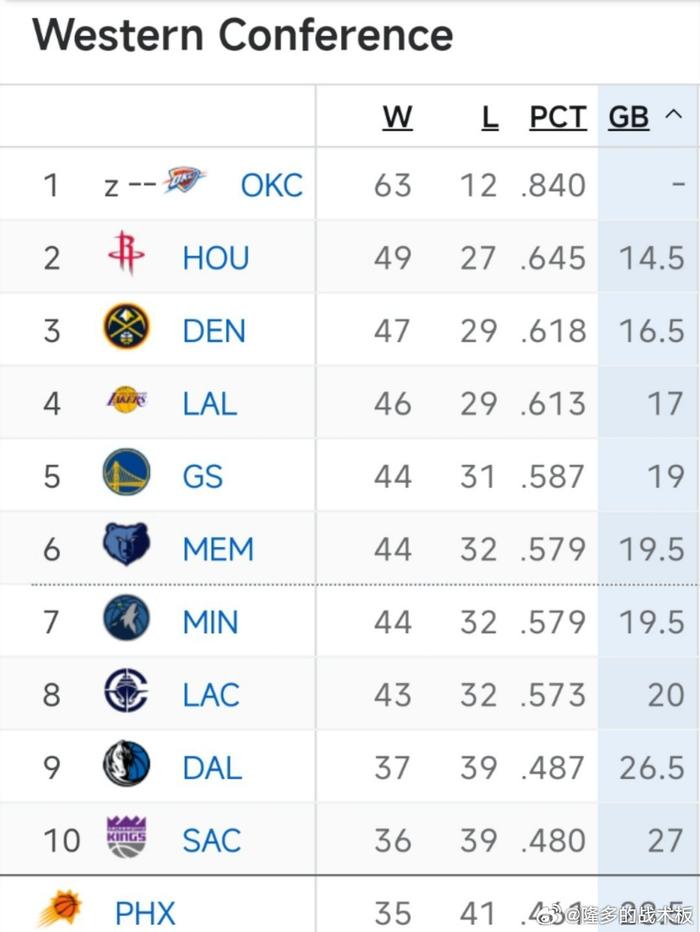The height and width of the screenshot is (932, 700).
Task: Sort standings by L column
Action: 489,118
